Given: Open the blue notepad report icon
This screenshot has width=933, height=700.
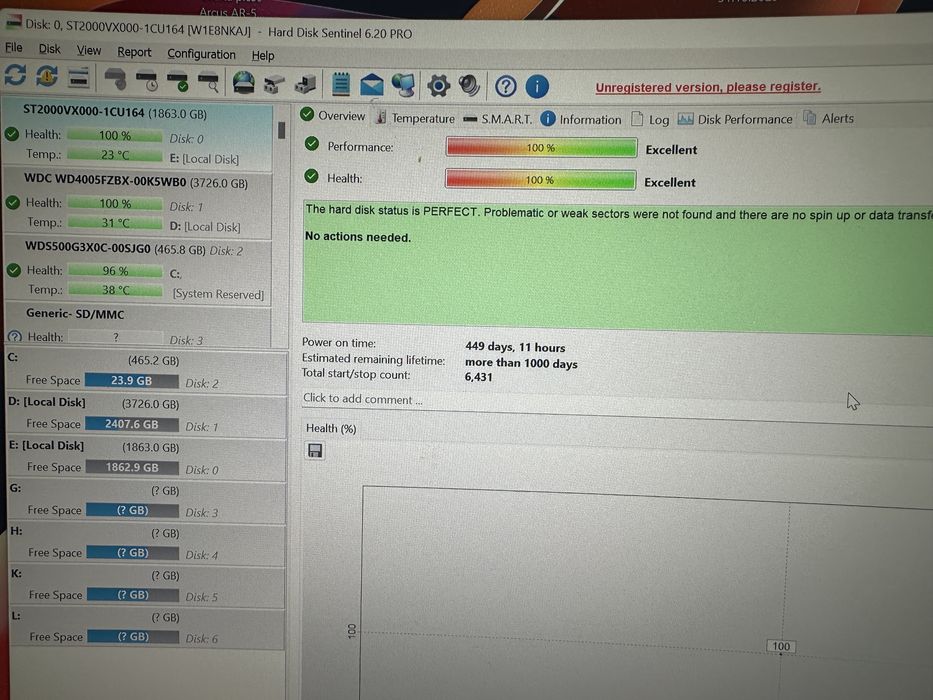Looking at the screenshot, I should tap(341, 84).
